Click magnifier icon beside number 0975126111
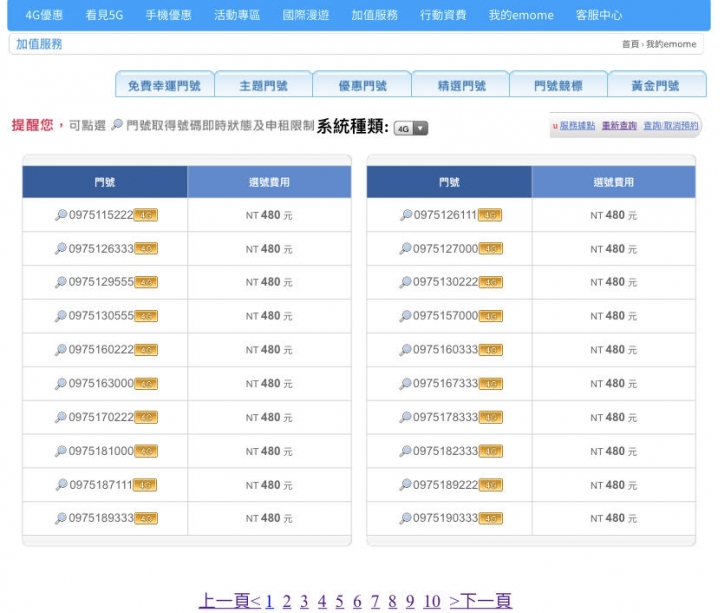The height and width of the screenshot is (613, 720). 406,215
